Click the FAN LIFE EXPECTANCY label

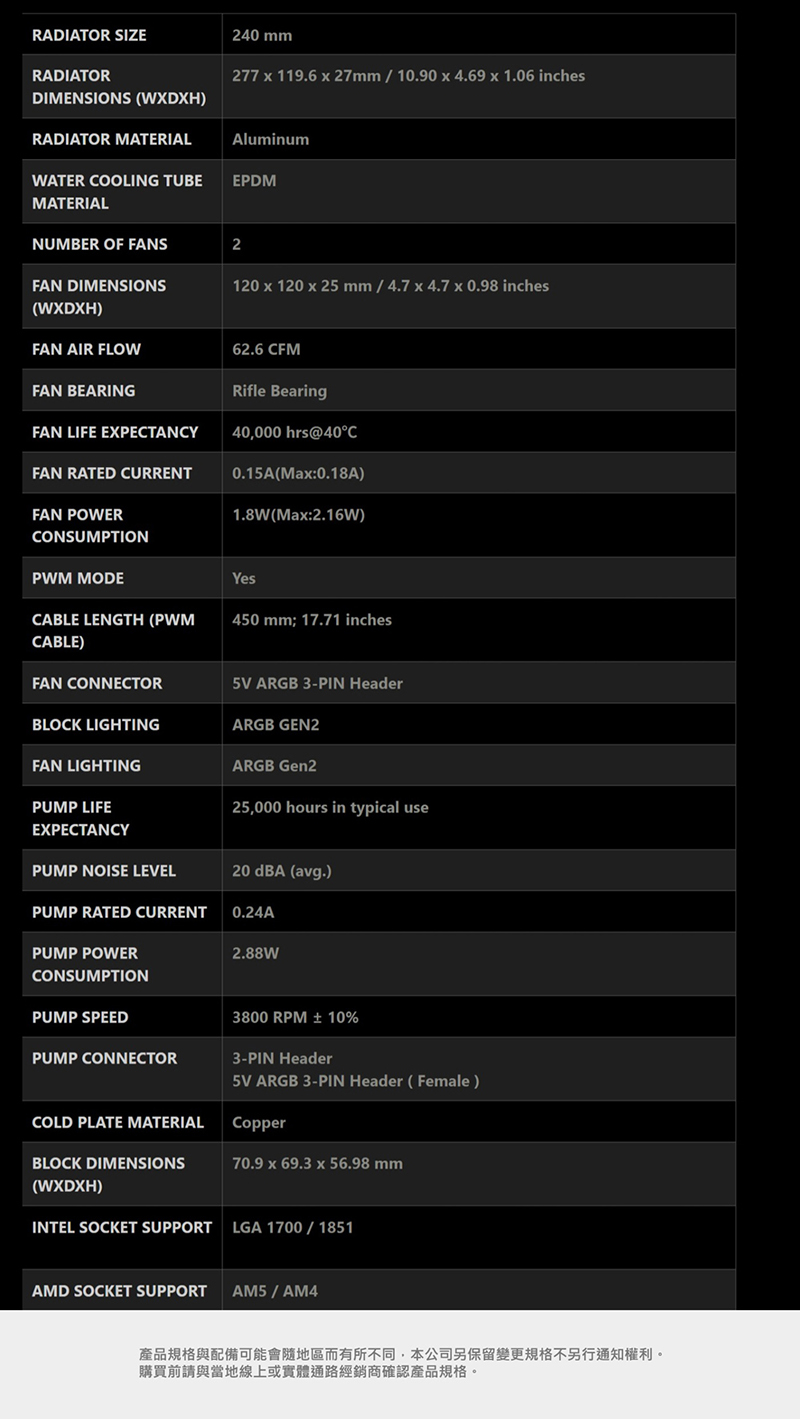[115, 432]
